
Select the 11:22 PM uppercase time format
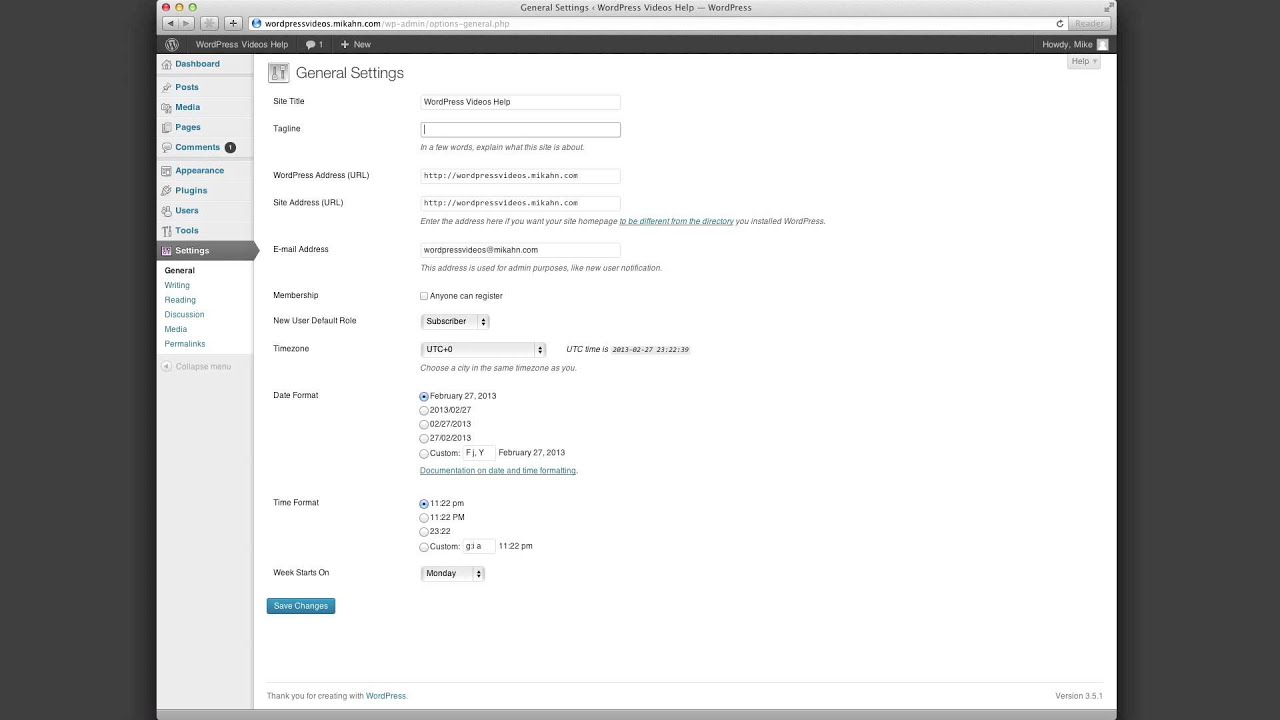click(x=424, y=517)
